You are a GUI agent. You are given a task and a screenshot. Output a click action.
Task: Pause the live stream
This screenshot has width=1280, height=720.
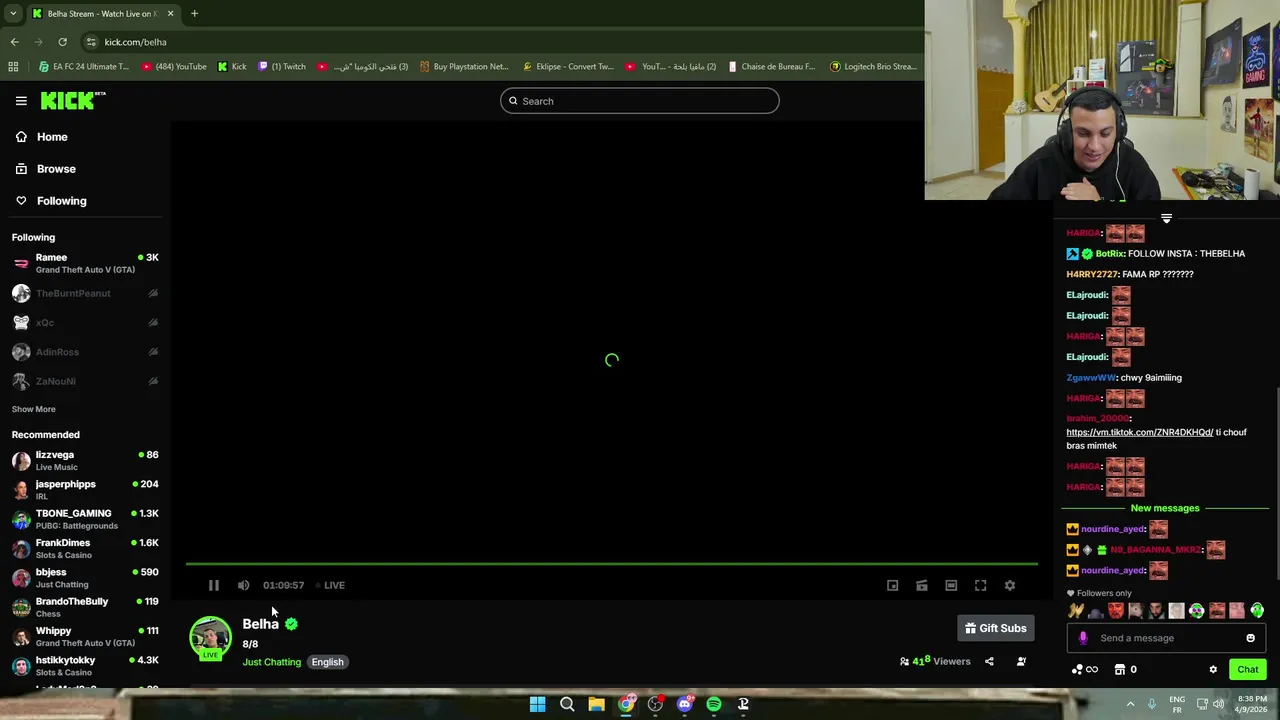(x=214, y=585)
